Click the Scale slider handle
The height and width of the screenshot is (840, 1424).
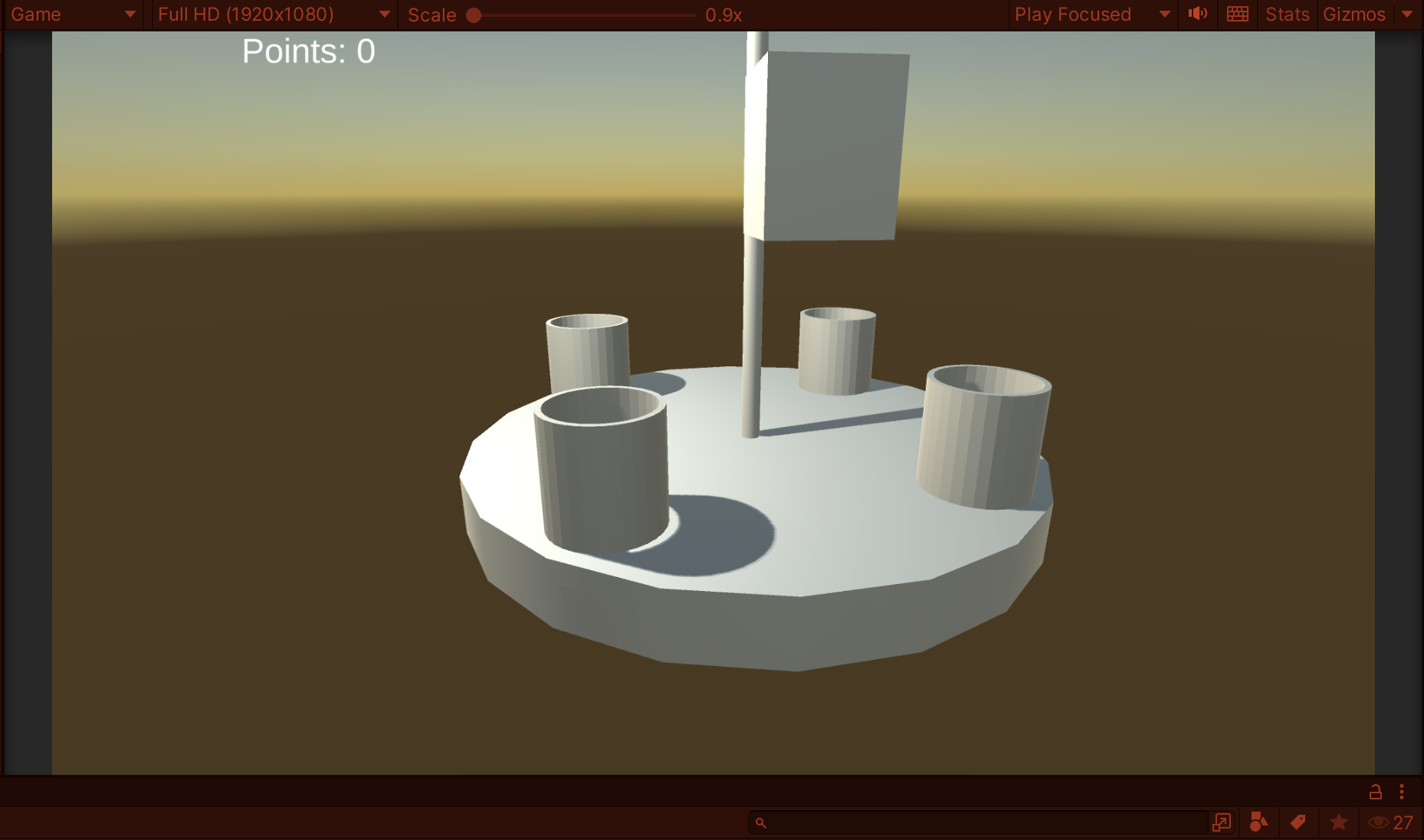pyautogui.click(x=474, y=15)
